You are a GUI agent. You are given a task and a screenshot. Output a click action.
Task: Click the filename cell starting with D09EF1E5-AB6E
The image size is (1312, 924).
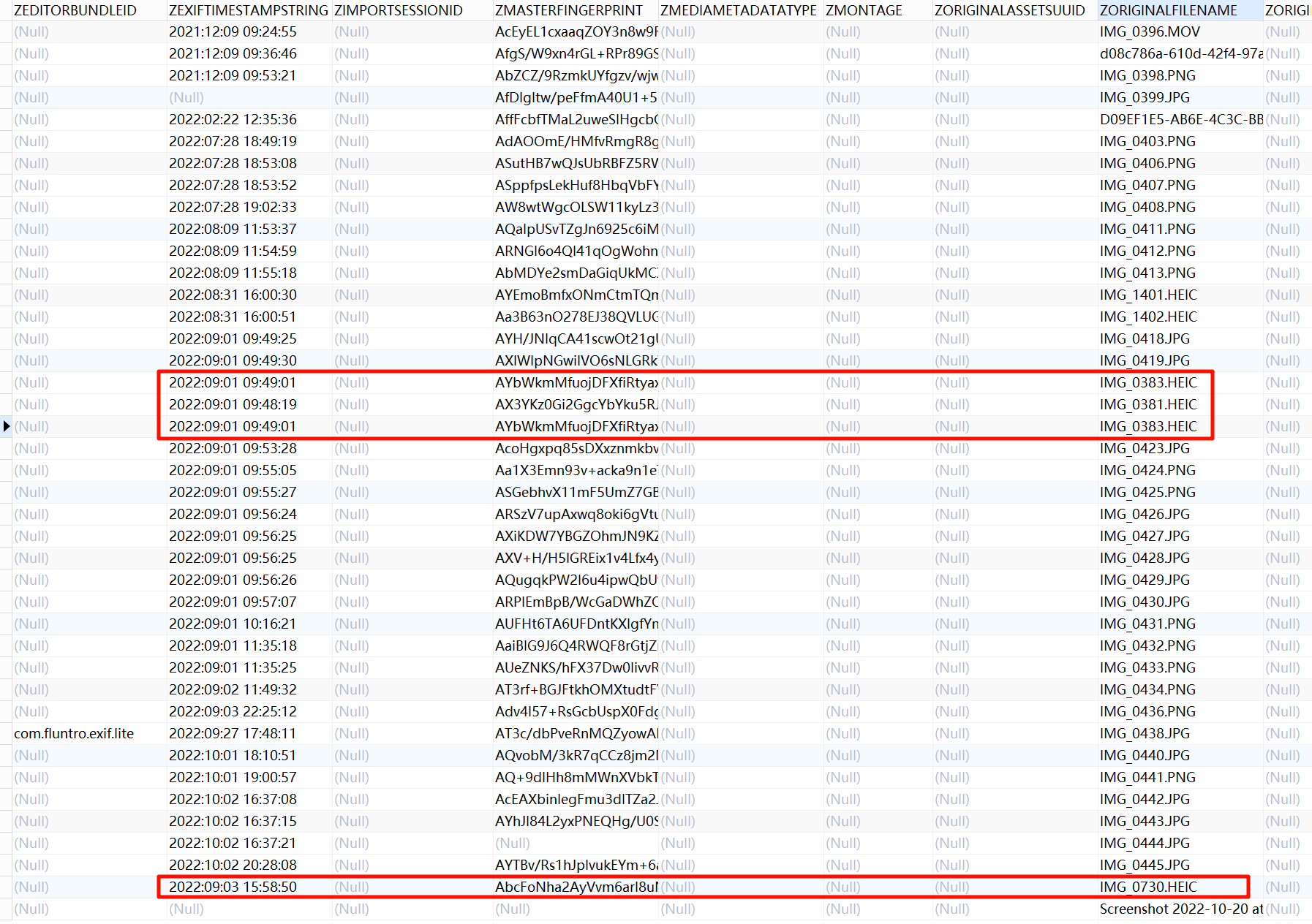click(x=1180, y=119)
